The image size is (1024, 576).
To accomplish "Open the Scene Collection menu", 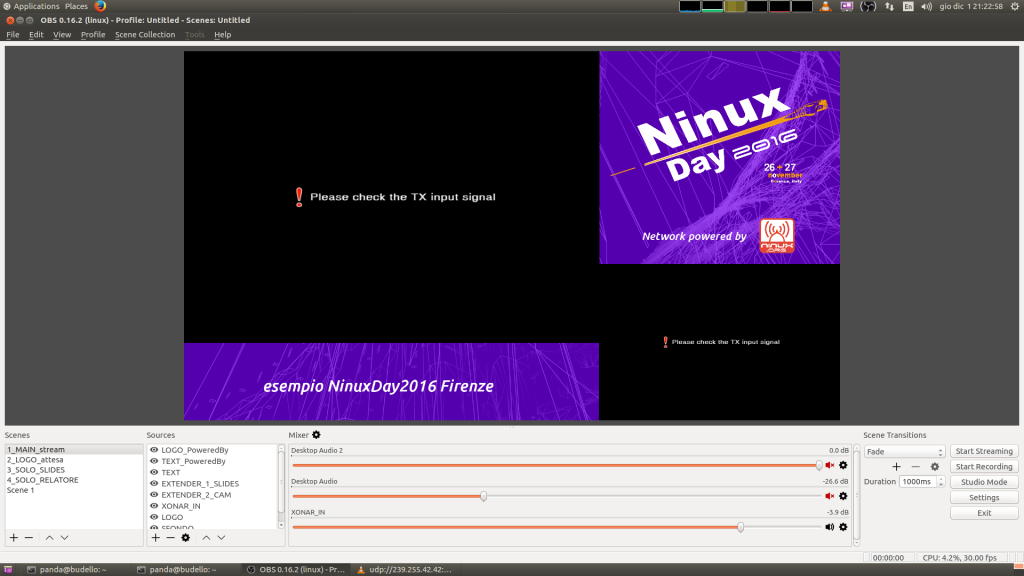I will (144, 35).
